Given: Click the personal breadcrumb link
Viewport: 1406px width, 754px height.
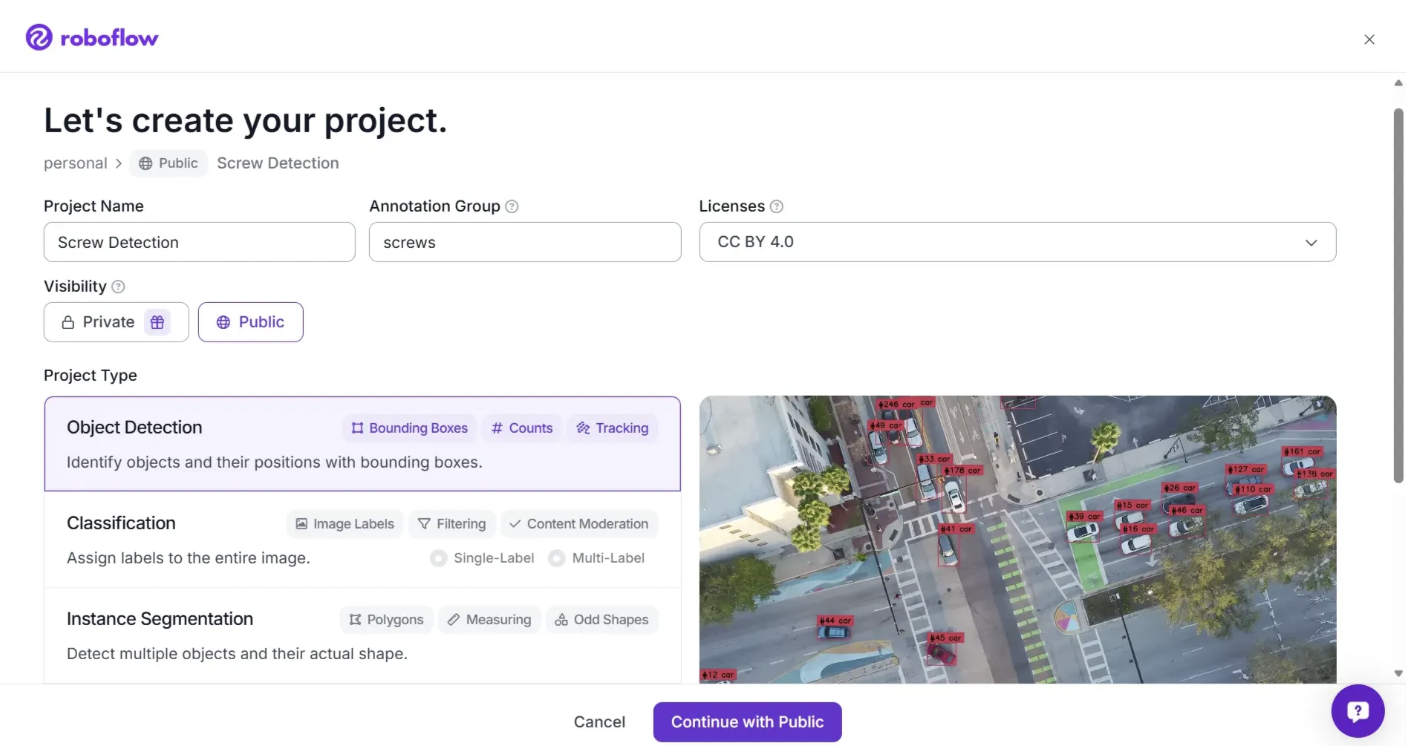Looking at the screenshot, I should pos(75,163).
